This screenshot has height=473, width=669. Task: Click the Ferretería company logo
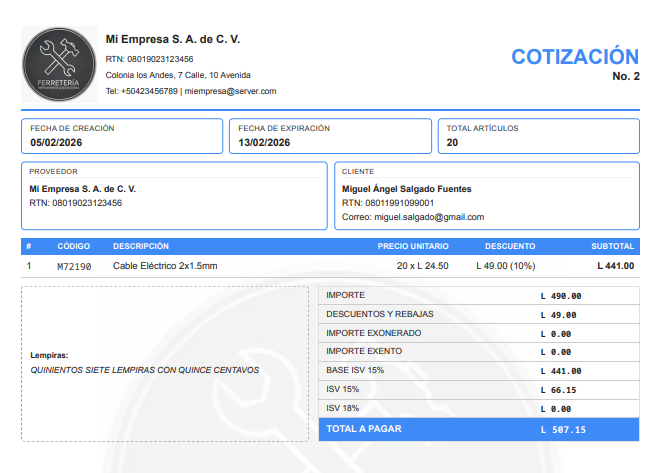click(59, 64)
